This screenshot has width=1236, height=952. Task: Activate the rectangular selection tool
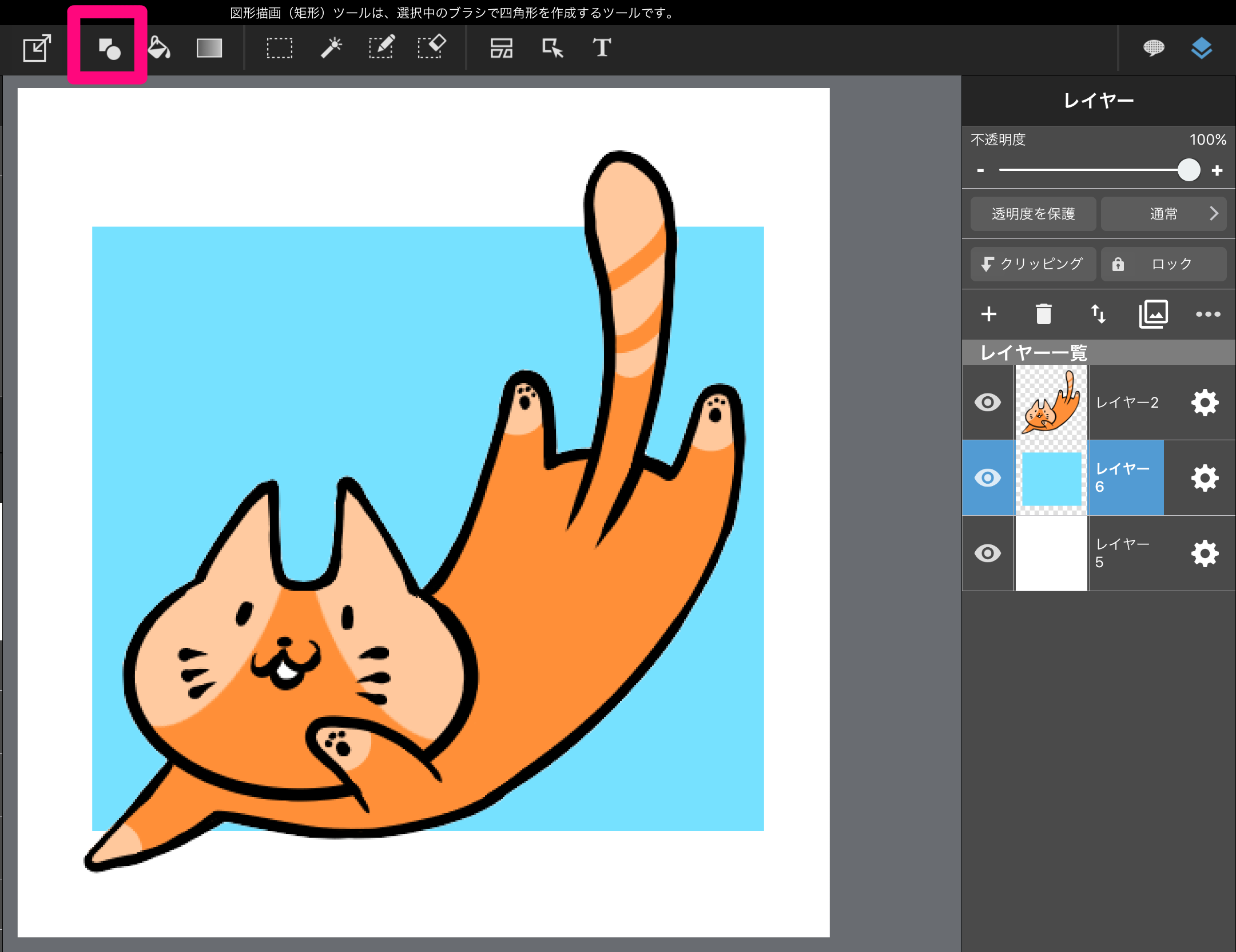[279, 48]
